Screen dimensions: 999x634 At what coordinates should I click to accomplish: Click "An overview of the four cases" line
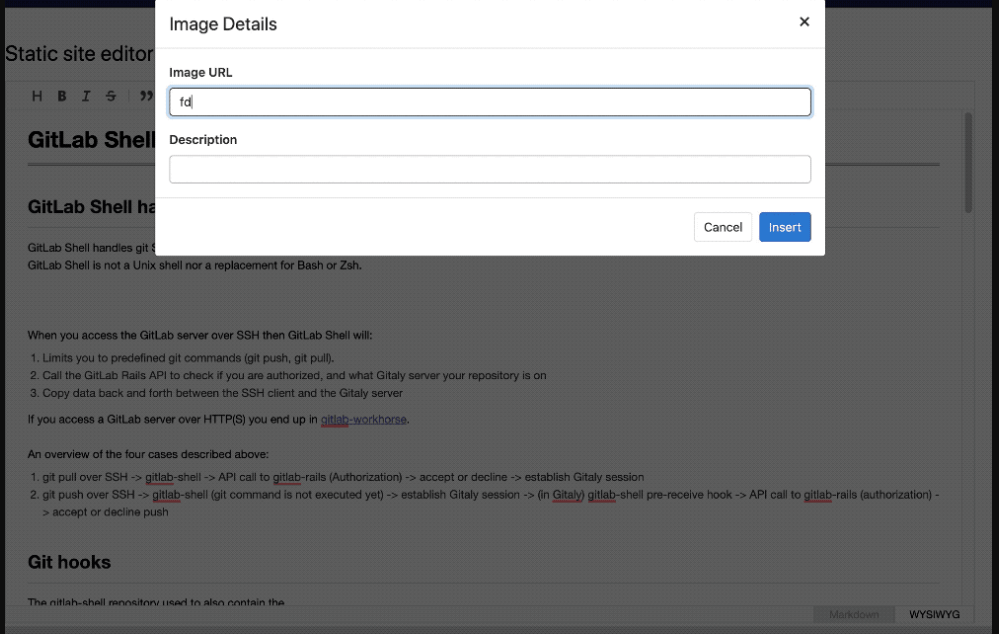point(148,454)
